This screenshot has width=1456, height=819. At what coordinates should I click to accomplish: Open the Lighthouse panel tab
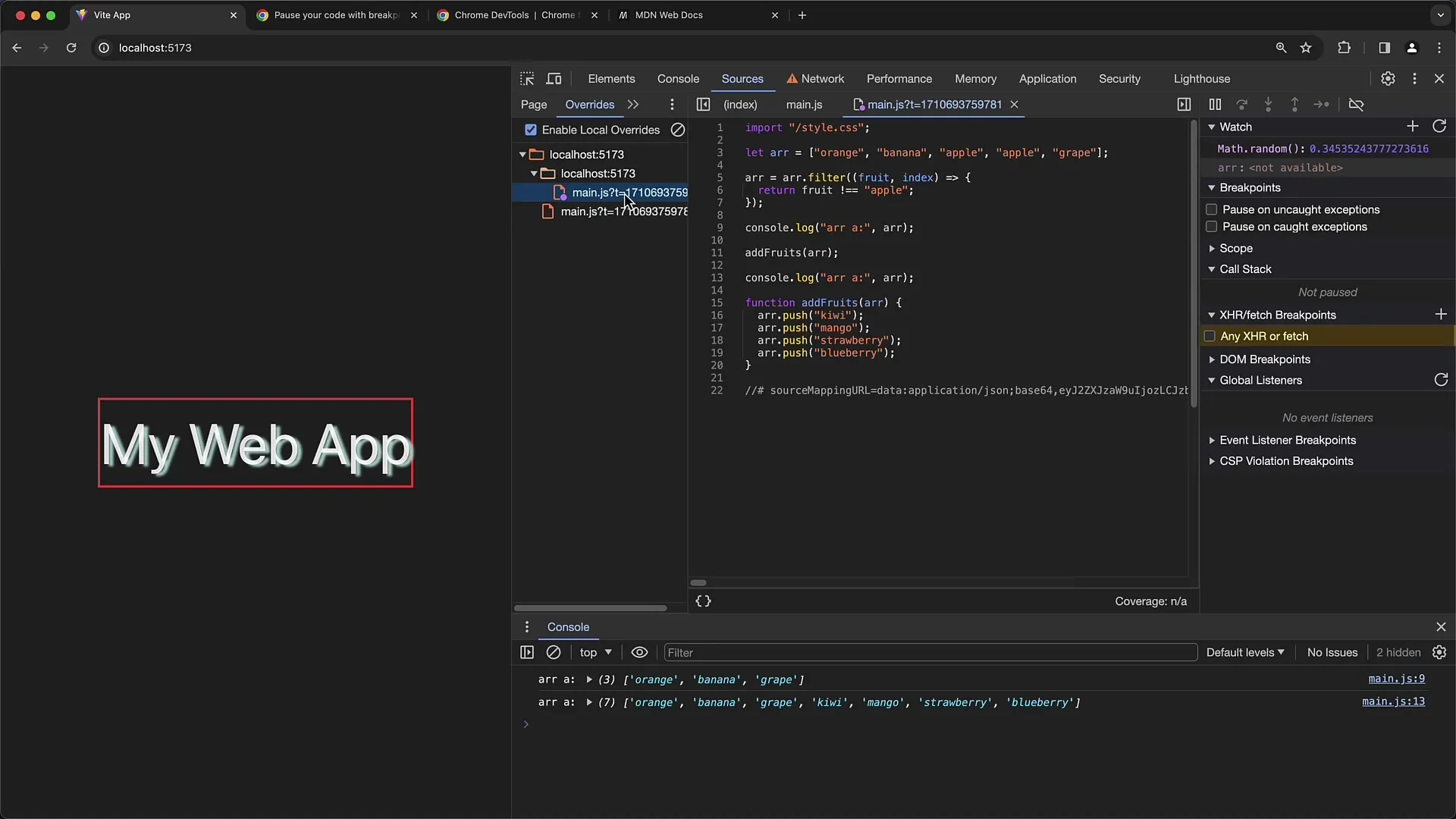click(1202, 79)
